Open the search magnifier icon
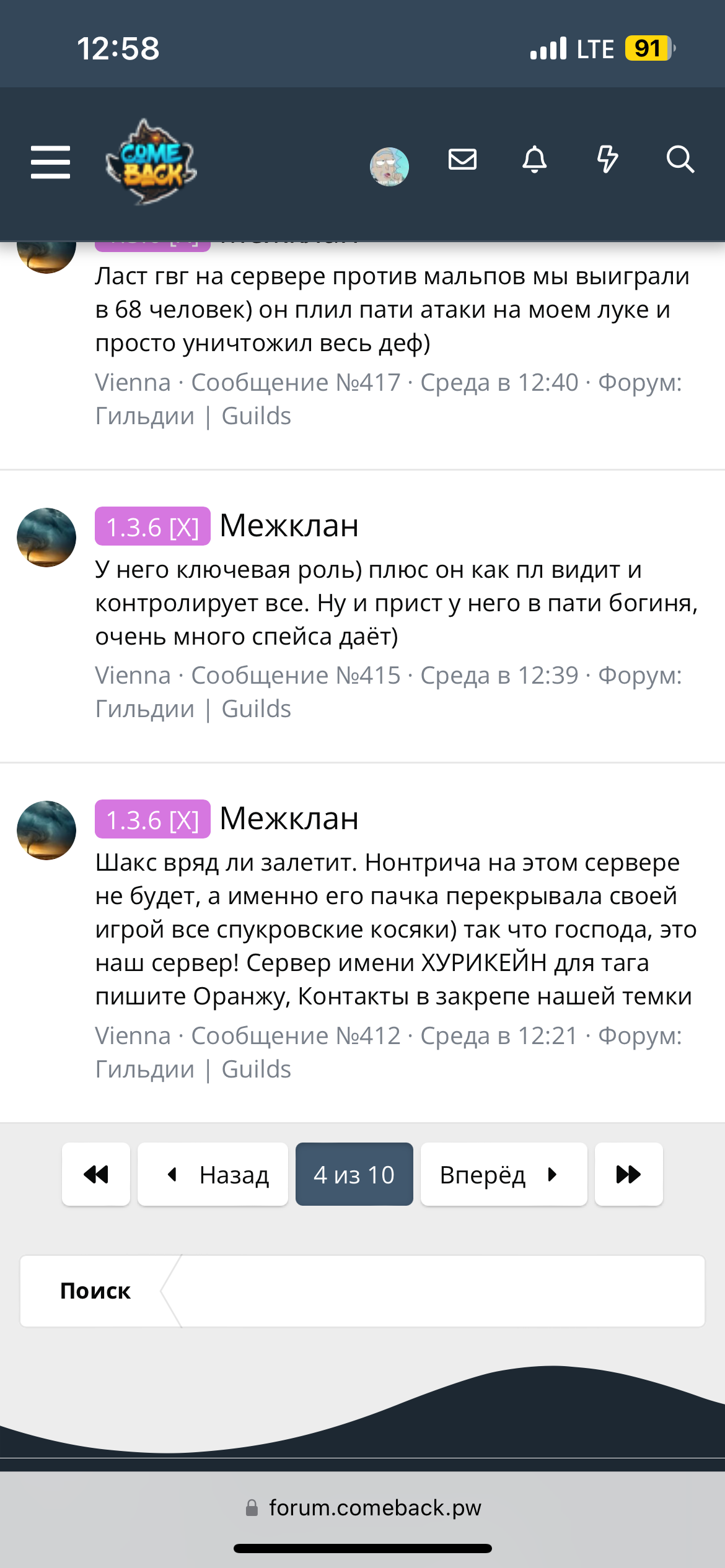Screen dimensions: 725x1568 point(680,160)
